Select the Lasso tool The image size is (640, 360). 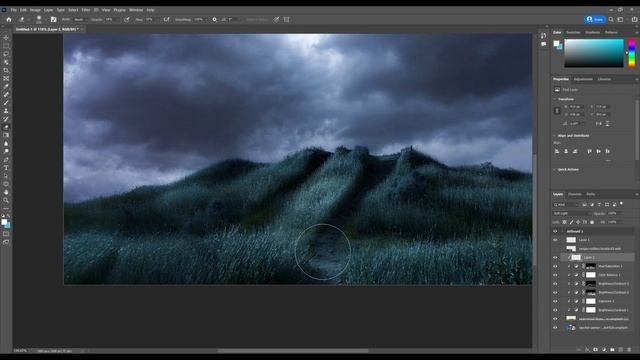point(6,54)
